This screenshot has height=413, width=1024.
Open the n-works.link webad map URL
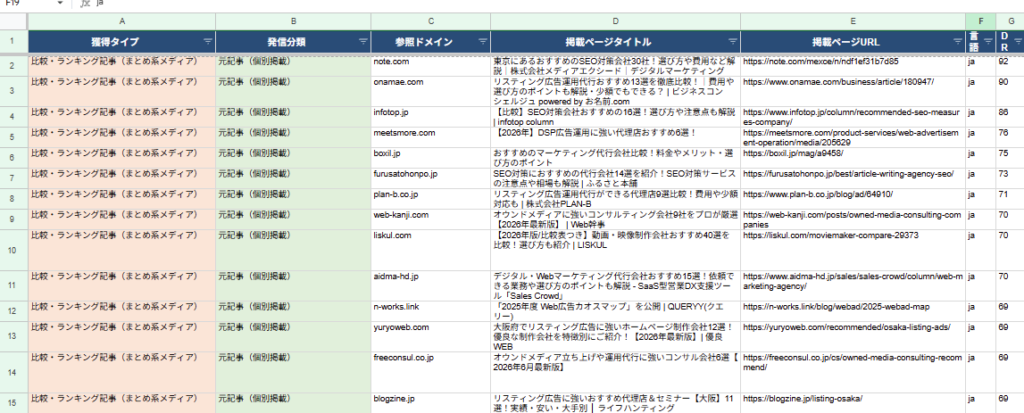(x=837, y=306)
